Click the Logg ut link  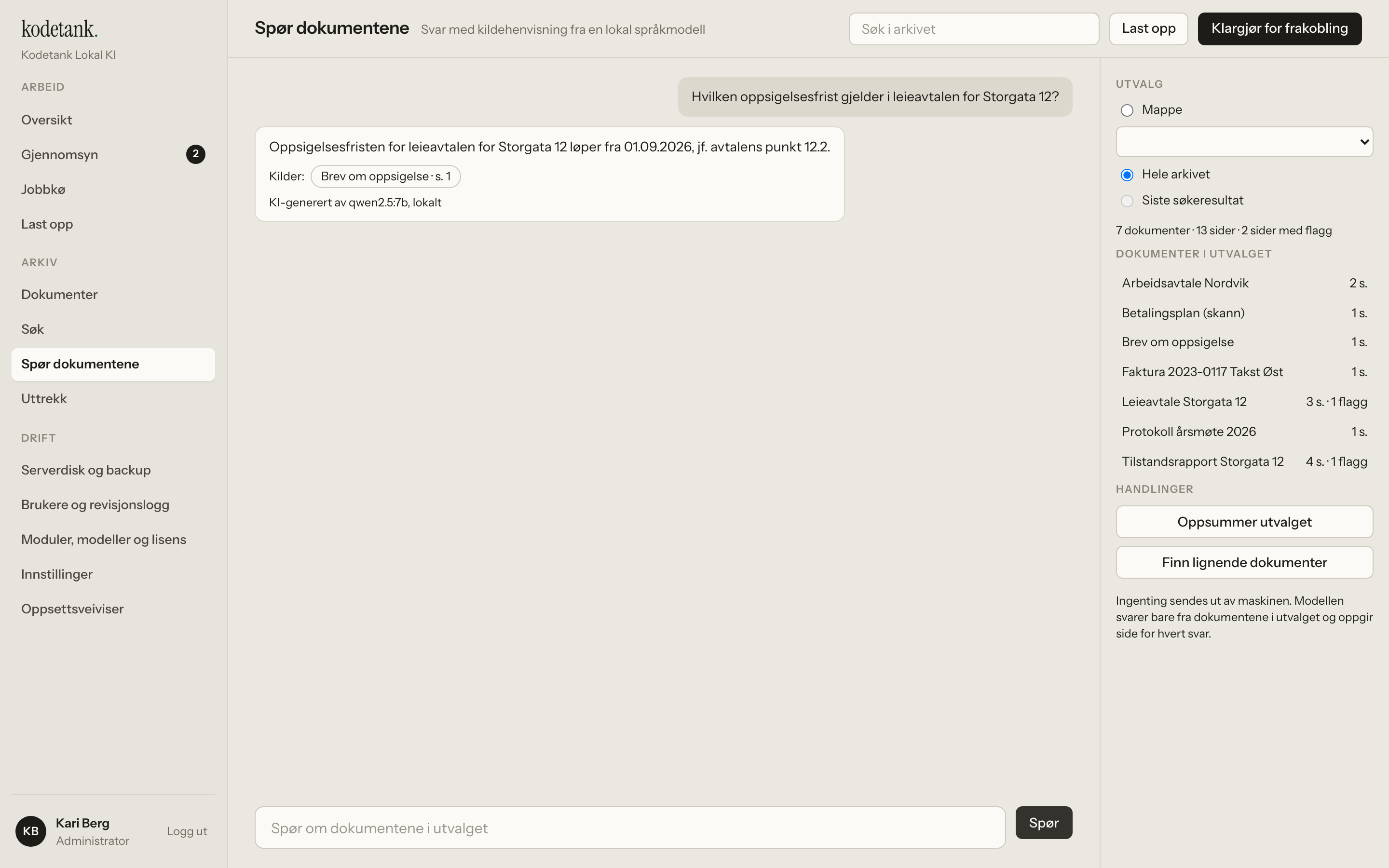[187, 831]
